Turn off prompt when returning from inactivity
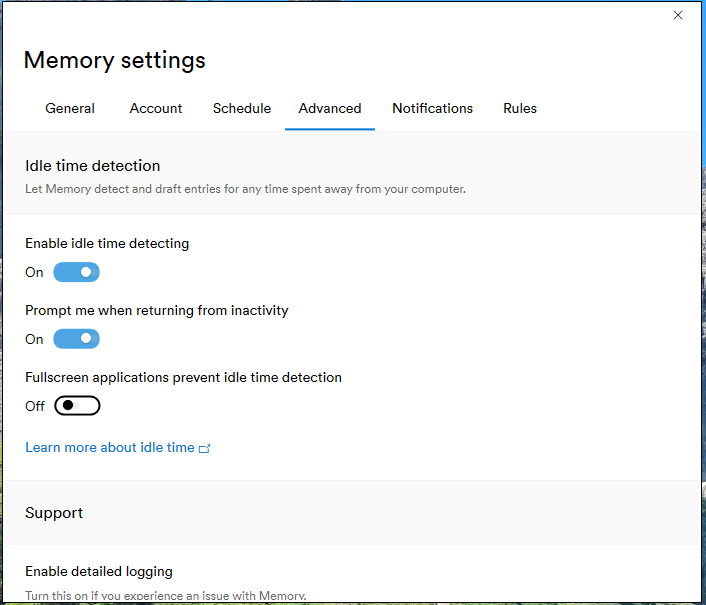 tap(77, 339)
